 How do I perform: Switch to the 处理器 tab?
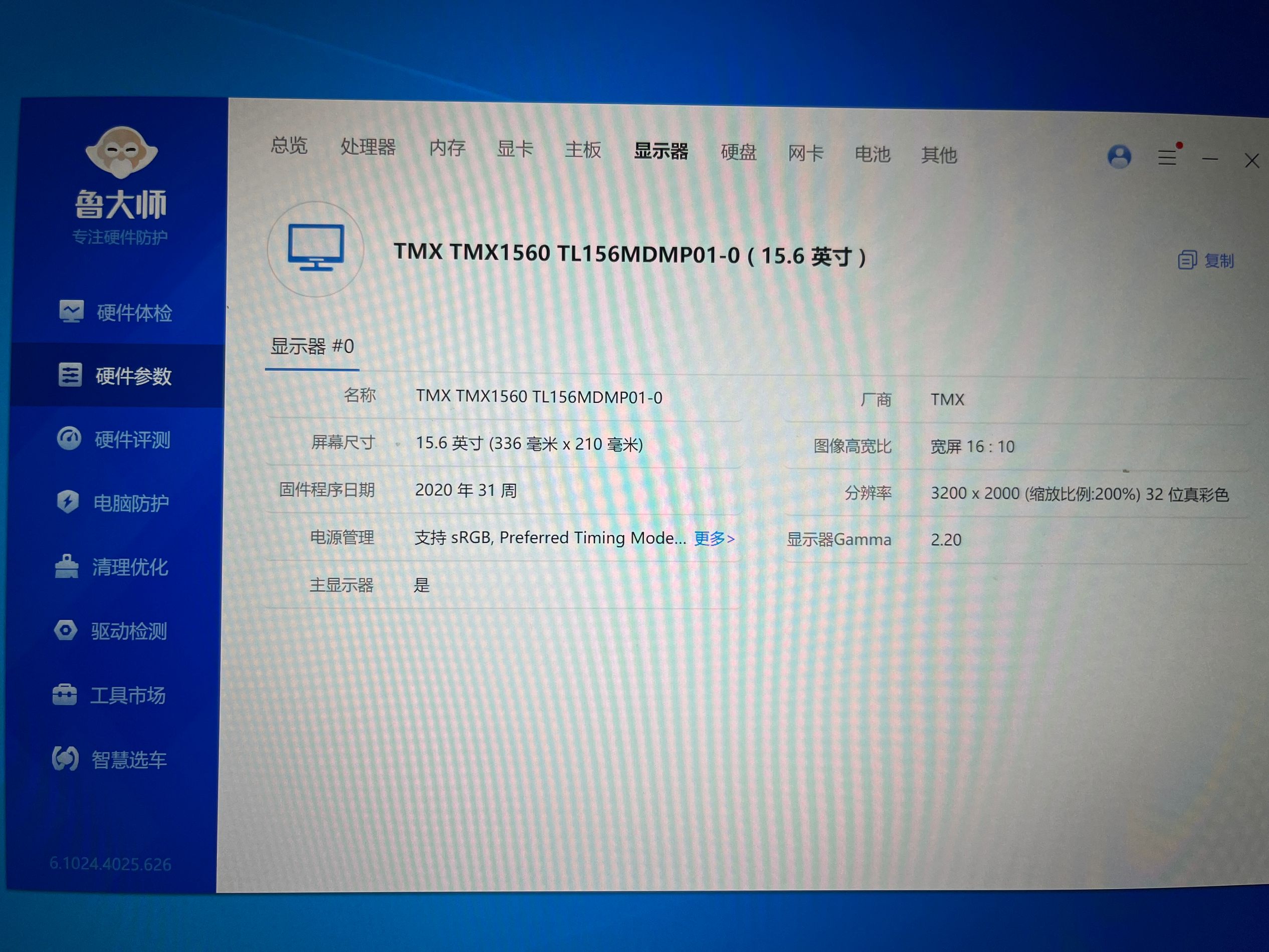[368, 147]
